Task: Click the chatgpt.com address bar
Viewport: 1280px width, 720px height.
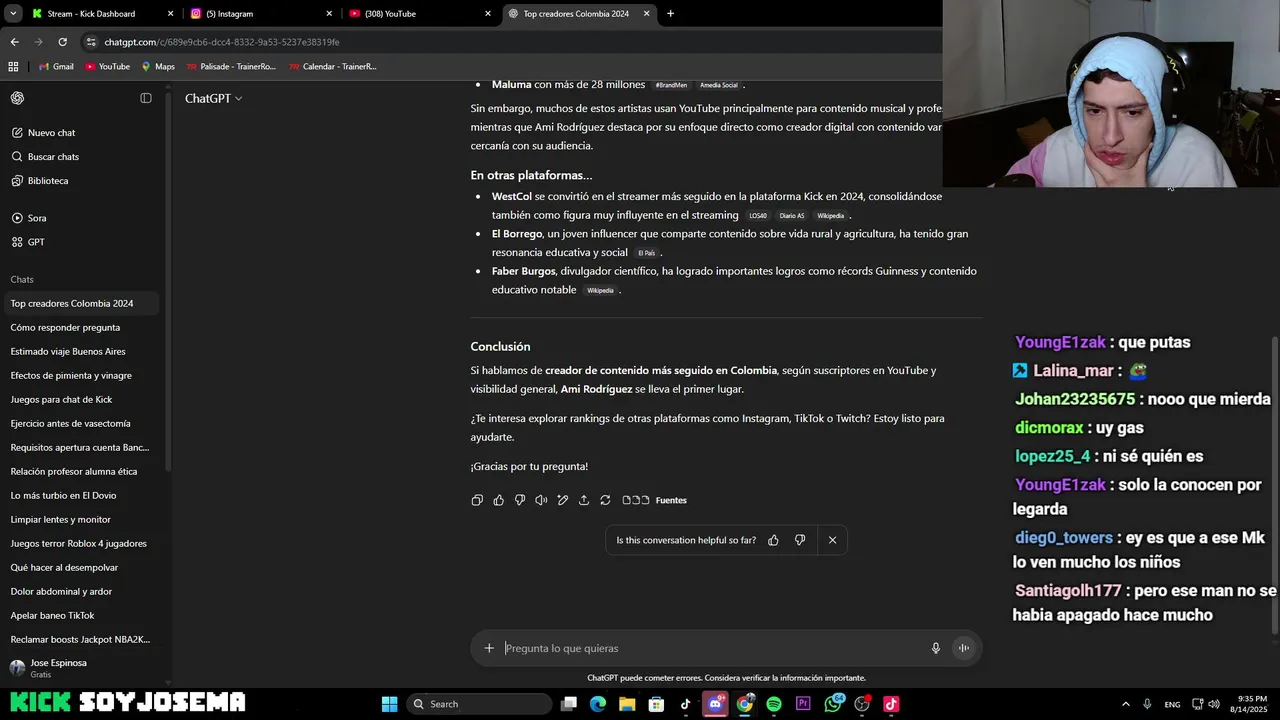Action: tap(510, 42)
